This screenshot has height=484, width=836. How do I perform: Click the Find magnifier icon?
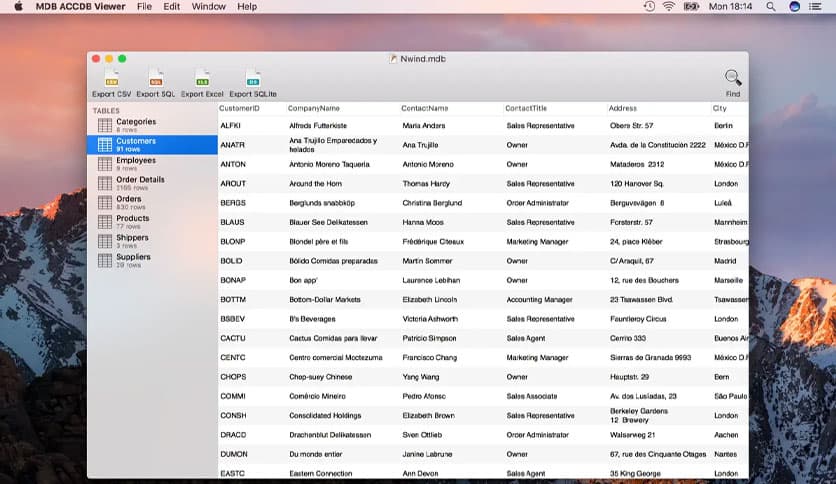733,78
